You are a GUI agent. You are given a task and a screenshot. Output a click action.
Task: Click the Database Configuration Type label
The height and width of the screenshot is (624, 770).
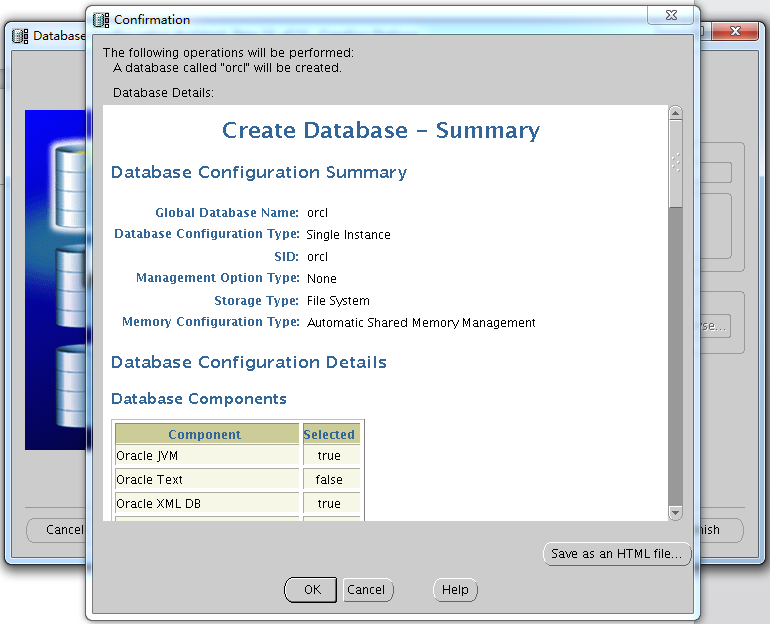coord(207,234)
